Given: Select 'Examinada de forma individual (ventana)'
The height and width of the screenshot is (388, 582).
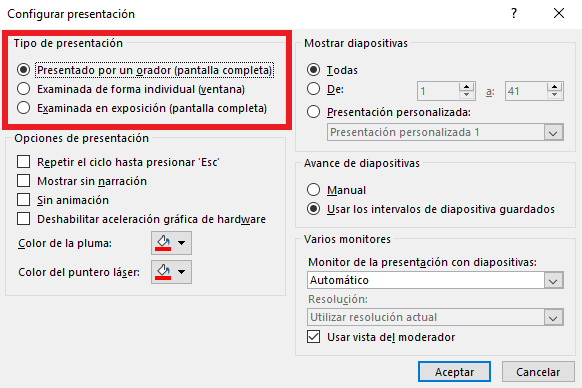Looking at the screenshot, I should 24,89.
